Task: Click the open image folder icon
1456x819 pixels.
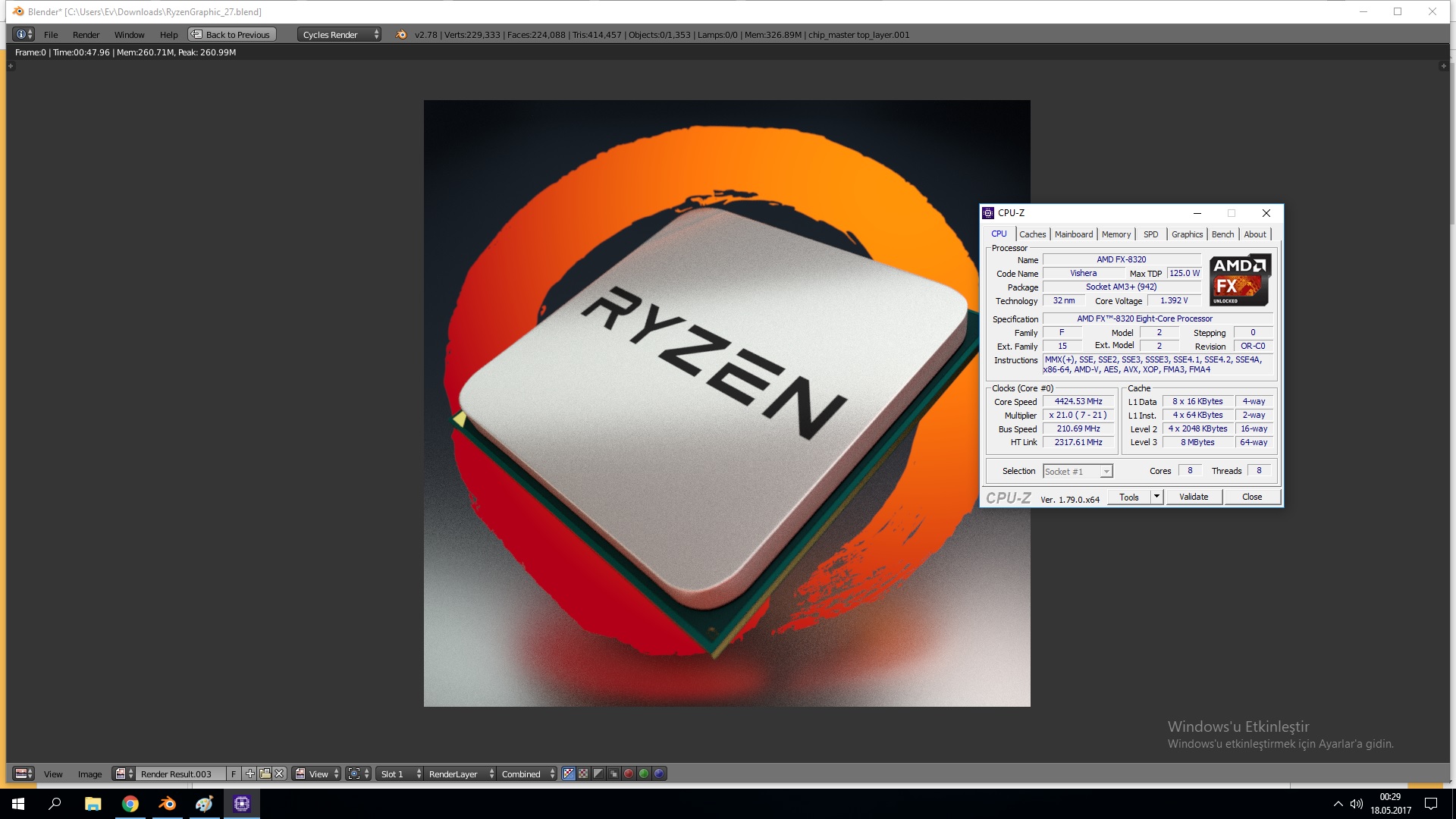Action: tap(265, 773)
